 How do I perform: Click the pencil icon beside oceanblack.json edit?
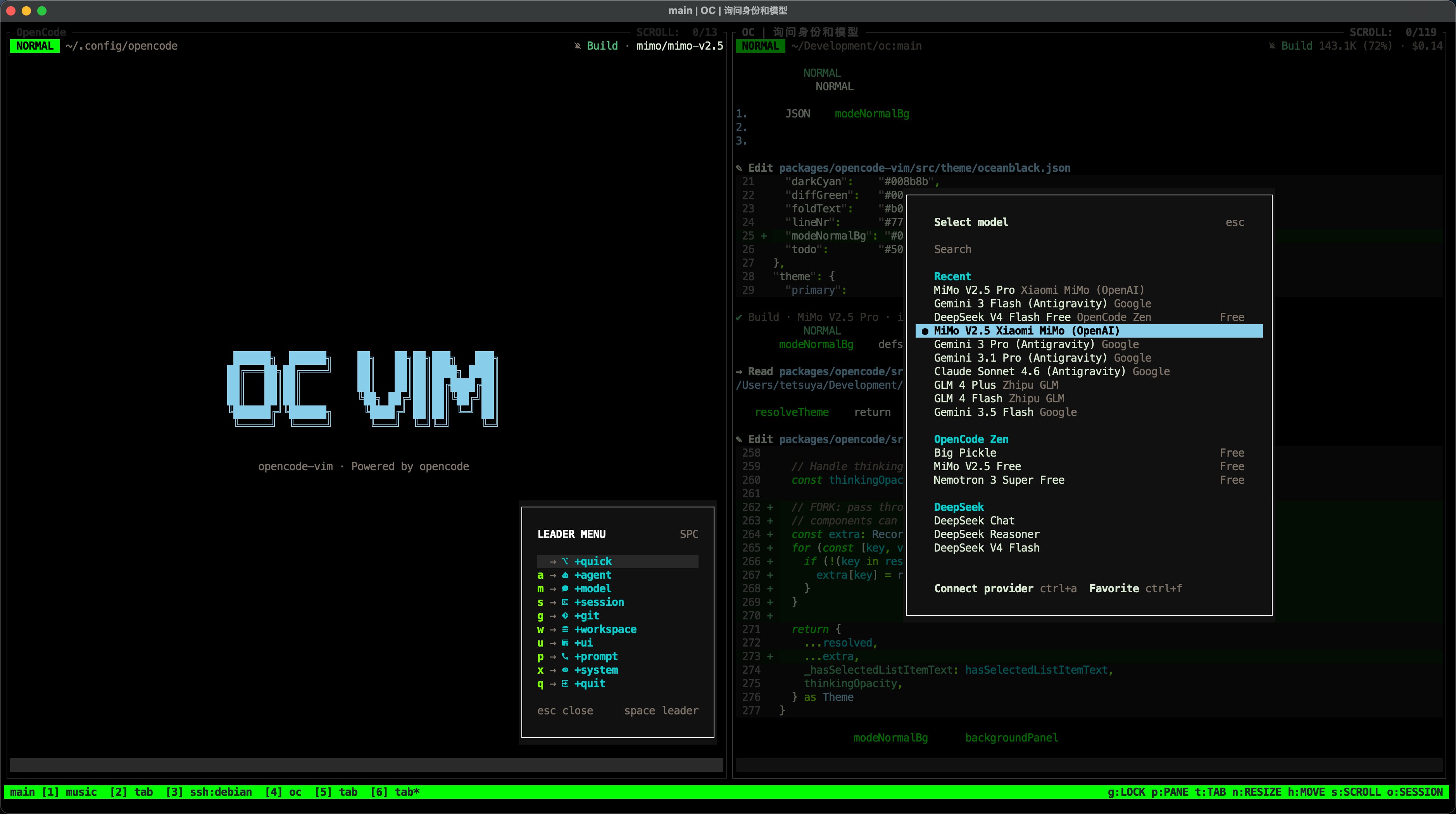[x=739, y=168]
